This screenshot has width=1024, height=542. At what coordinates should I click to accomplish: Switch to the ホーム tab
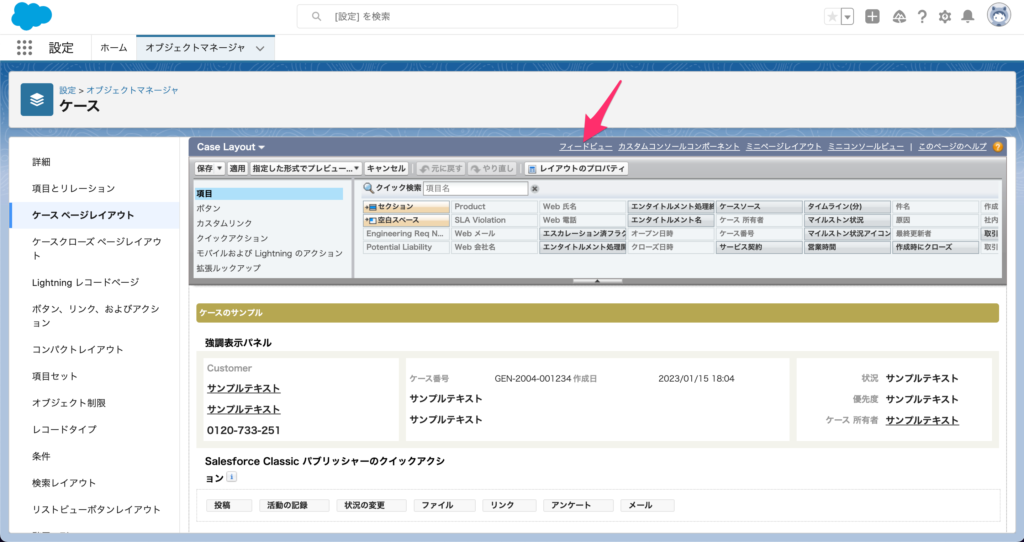pyautogui.click(x=114, y=48)
